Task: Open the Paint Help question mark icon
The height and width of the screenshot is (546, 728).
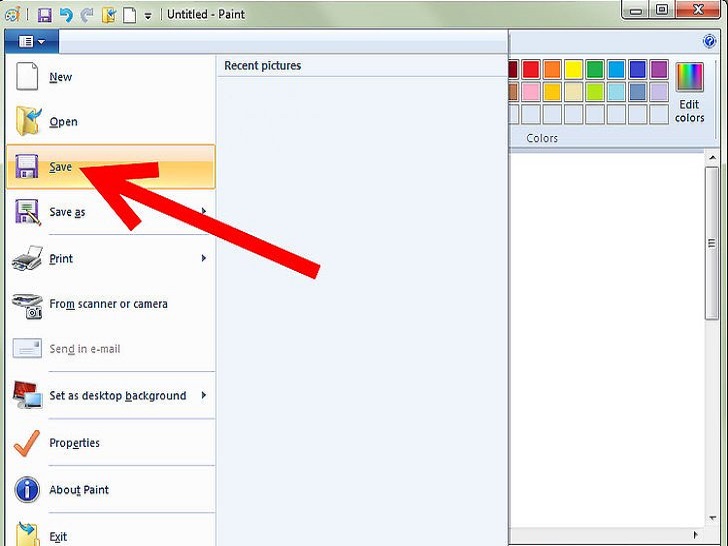Action: [x=709, y=41]
